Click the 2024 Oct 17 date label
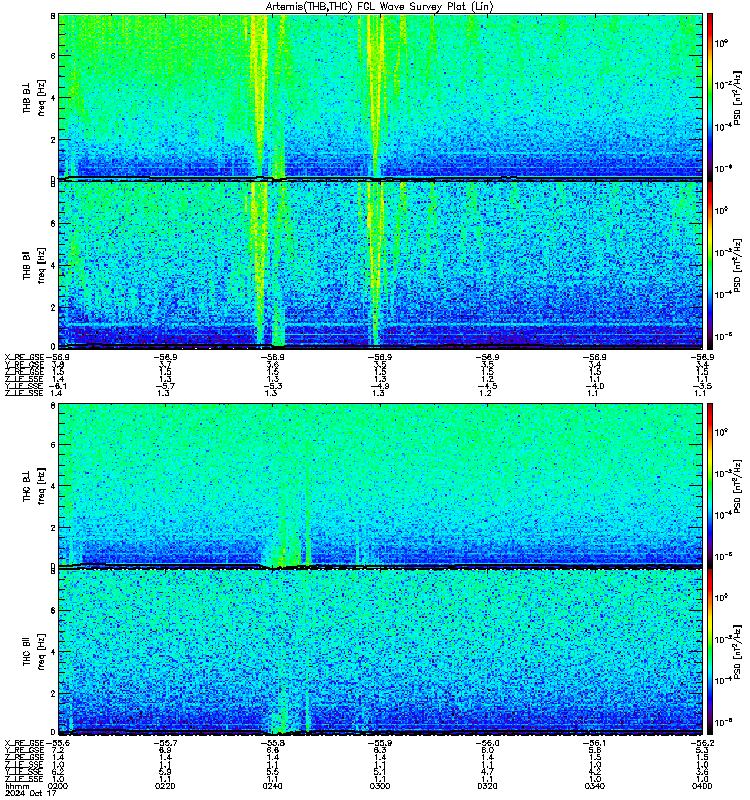Screen dimensions: 750x800 31,793
